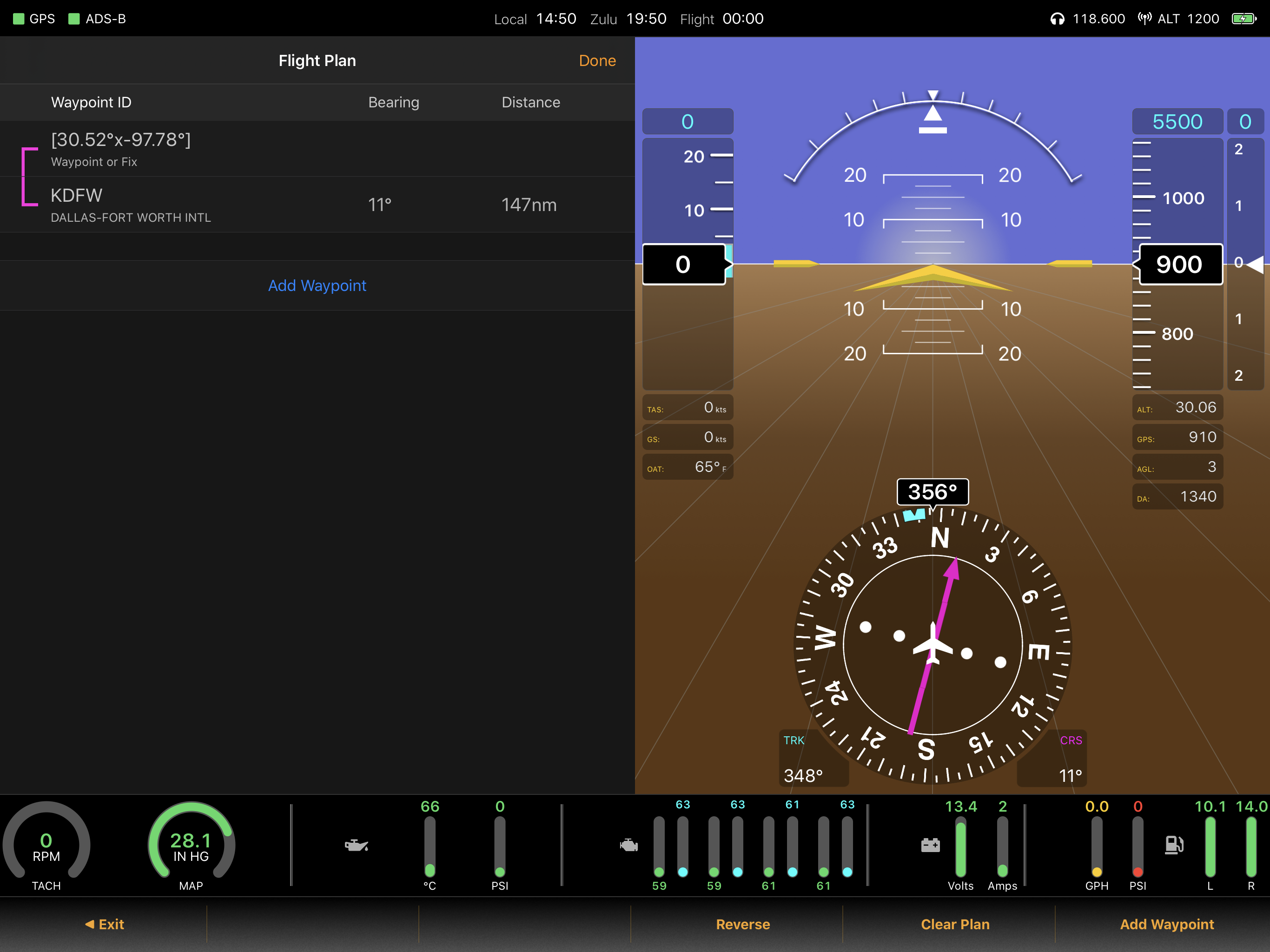The image size is (1270, 952).
Task: Tap the transponder antenna icon
Action: point(1144,19)
